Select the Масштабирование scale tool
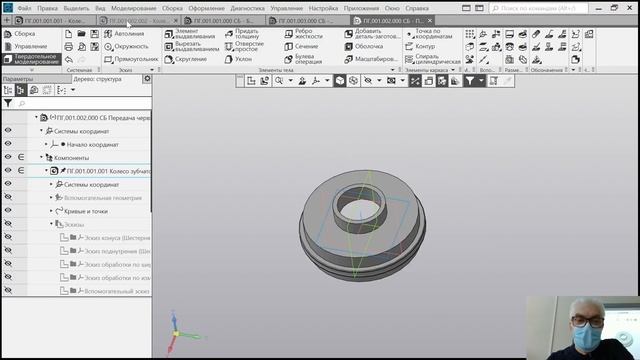 371,59
